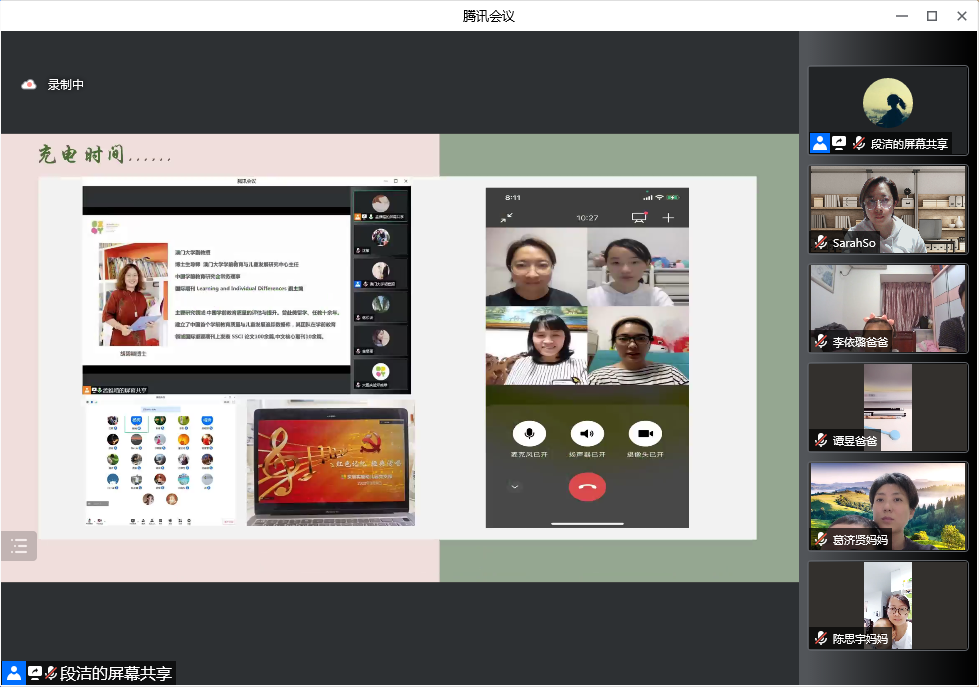Click the muted mic icon next to 陈思宇妈妈
The image size is (979, 687).
click(821, 638)
